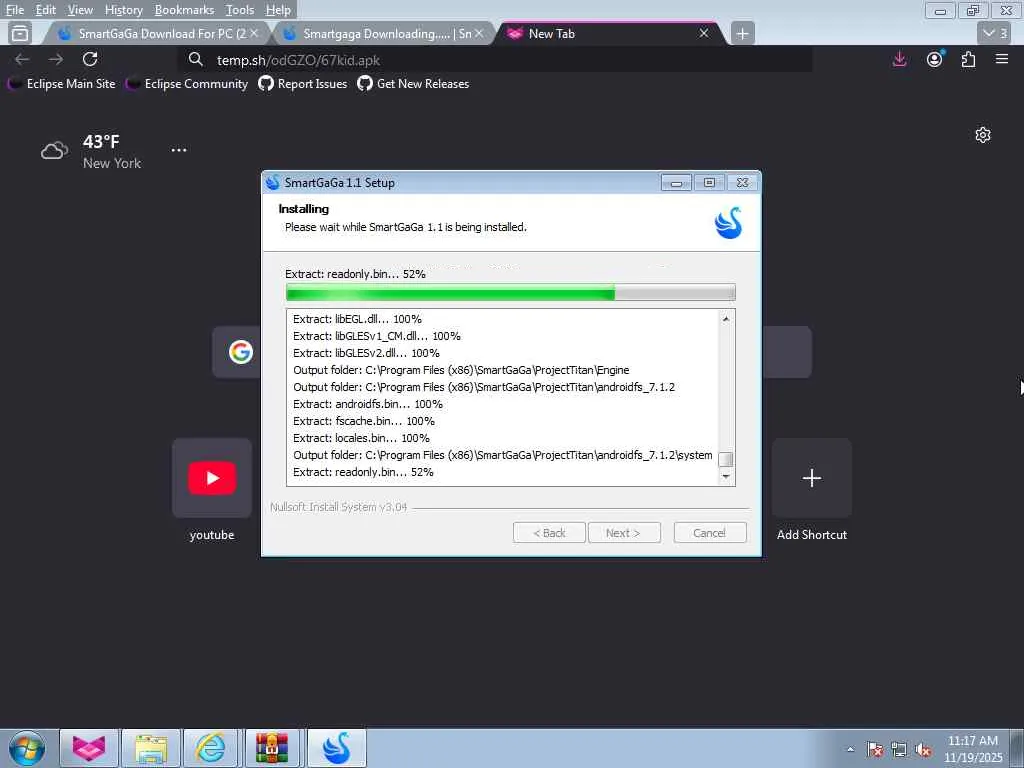Open the extensions puzzle icon
The width and height of the screenshot is (1024, 768).
968,59
